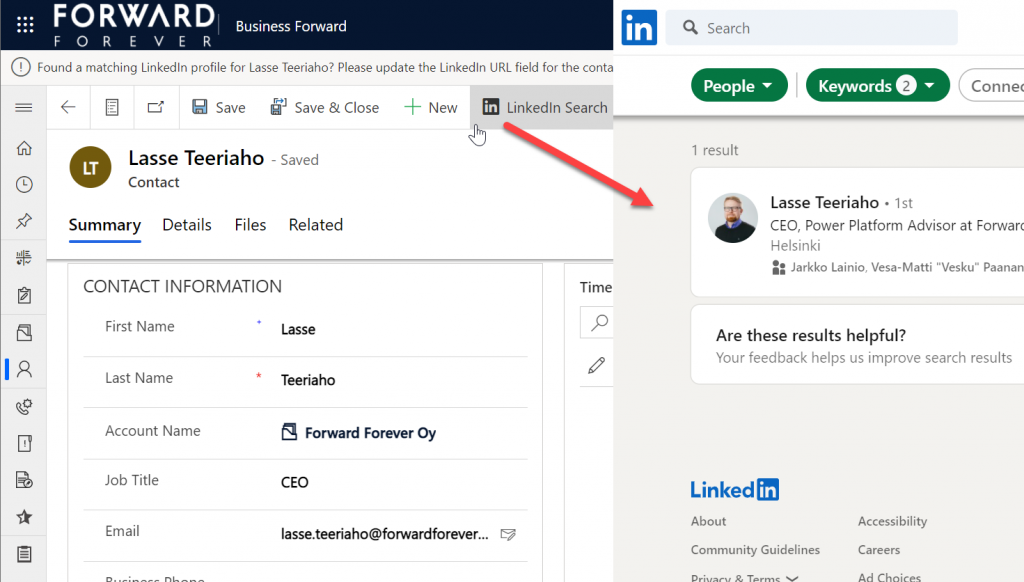The image size is (1024, 582).
Task: Open the Activities clipboard sidebar icon
Action: pos(24,295)
